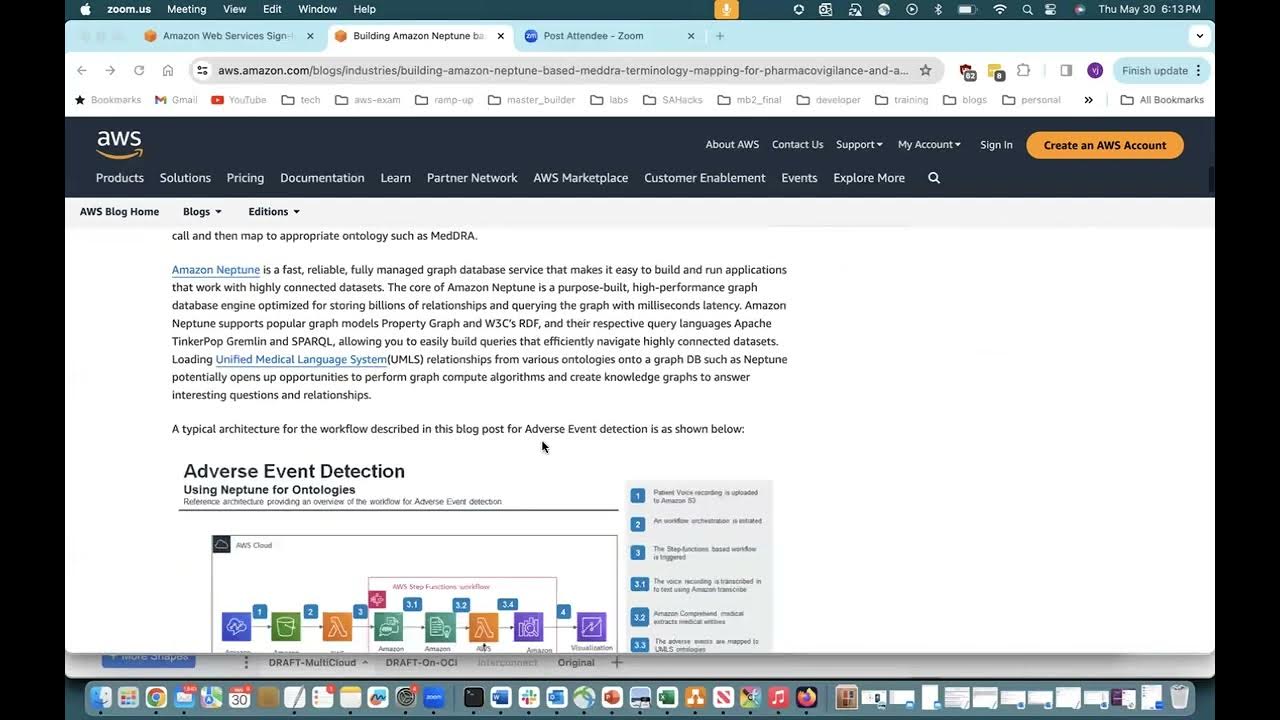1280x720 pixels.
Task: Open Trash in the Dock
Action: 1179,697
